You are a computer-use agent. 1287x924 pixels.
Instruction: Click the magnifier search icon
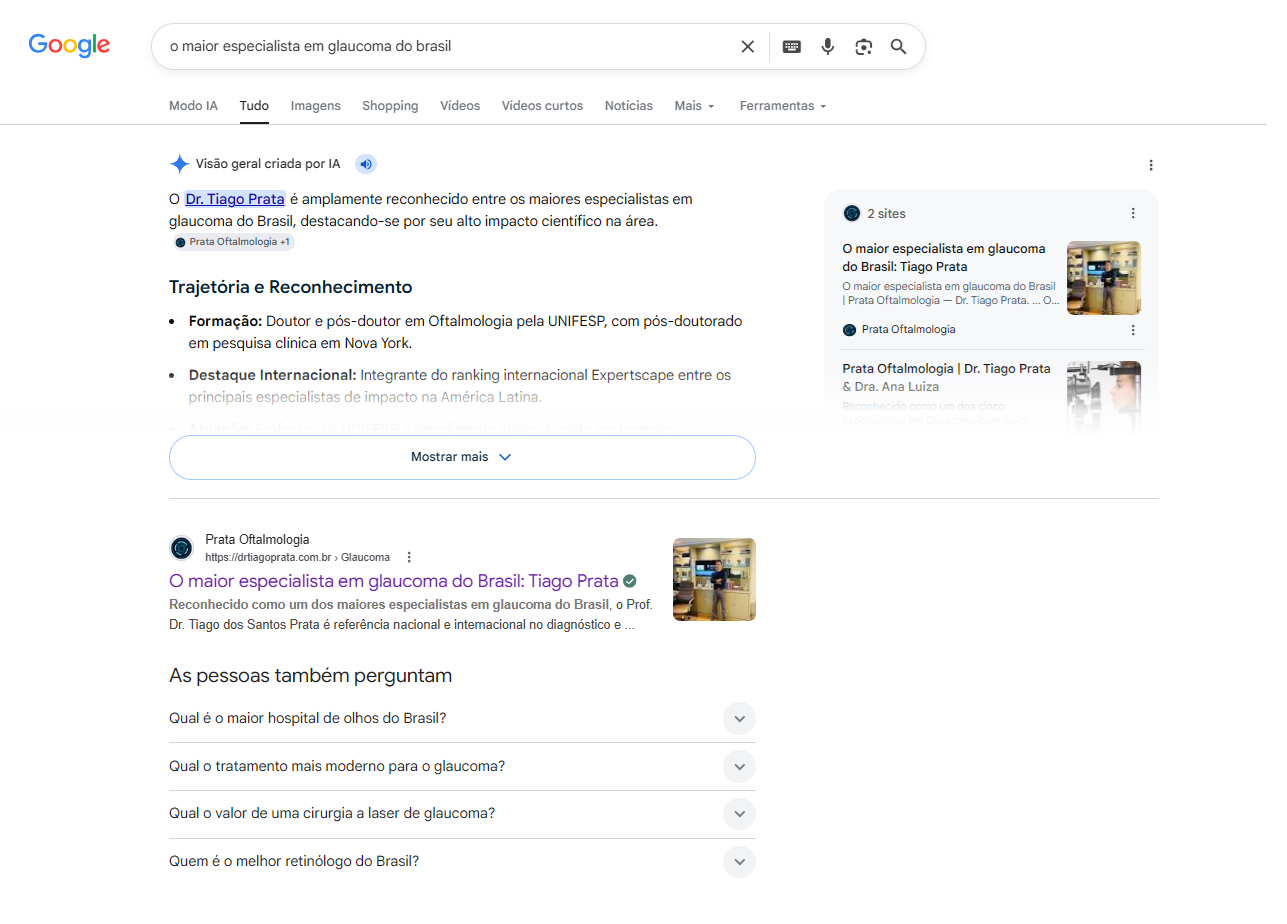click(898, 46)
